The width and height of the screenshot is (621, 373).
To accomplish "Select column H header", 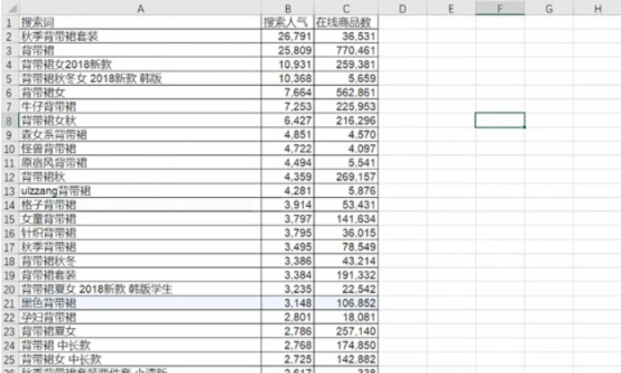I will (x=597, y=9).
